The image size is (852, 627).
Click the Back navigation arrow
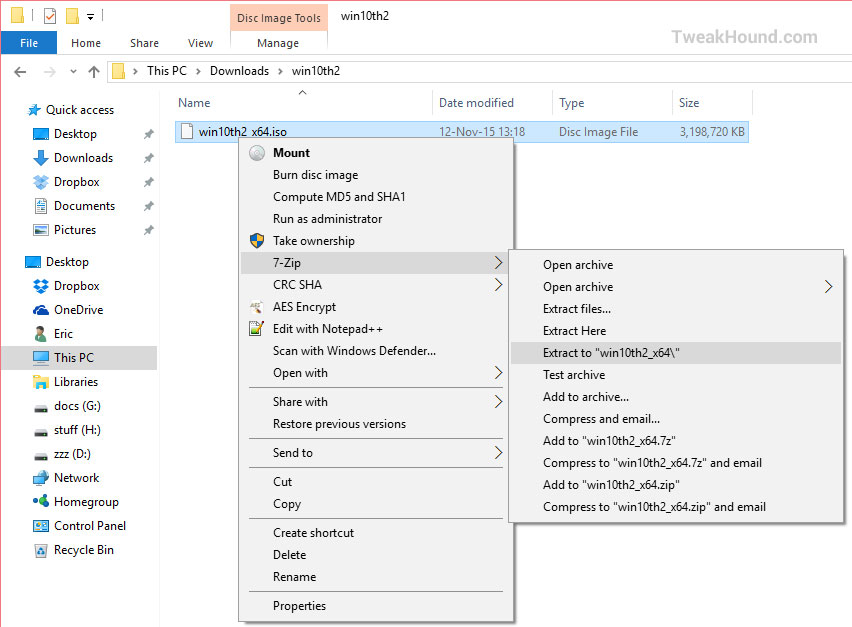(20, 72)
